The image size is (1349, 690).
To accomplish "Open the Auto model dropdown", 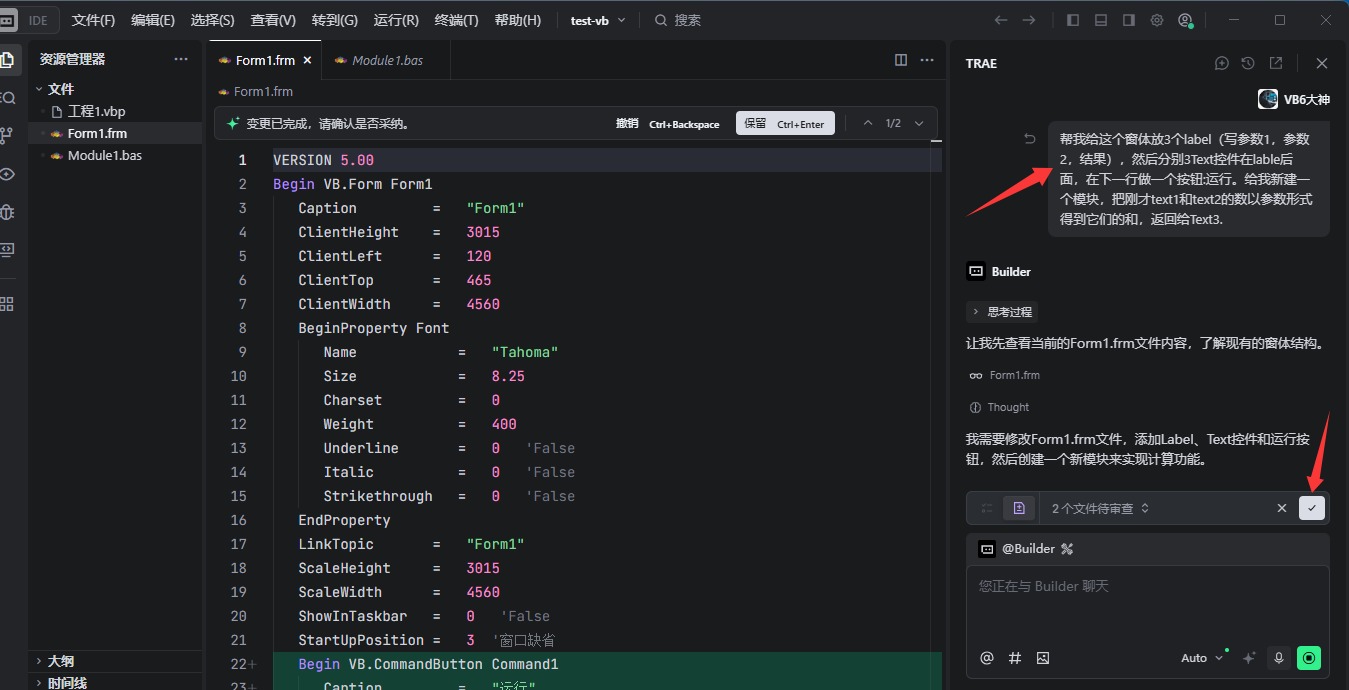I will tap(1202, 658).
